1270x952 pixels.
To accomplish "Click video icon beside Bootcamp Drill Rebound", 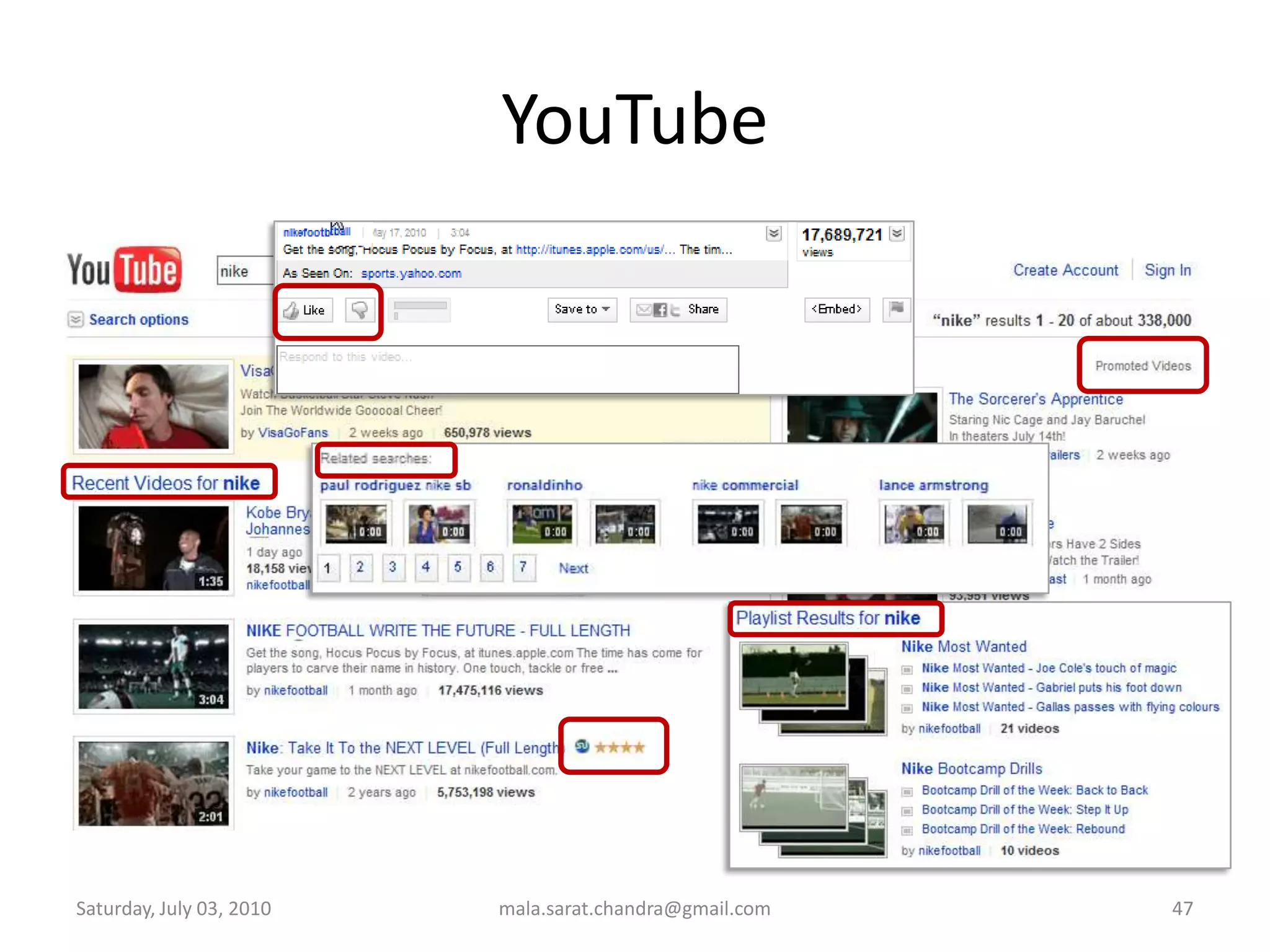I will 907,831.
